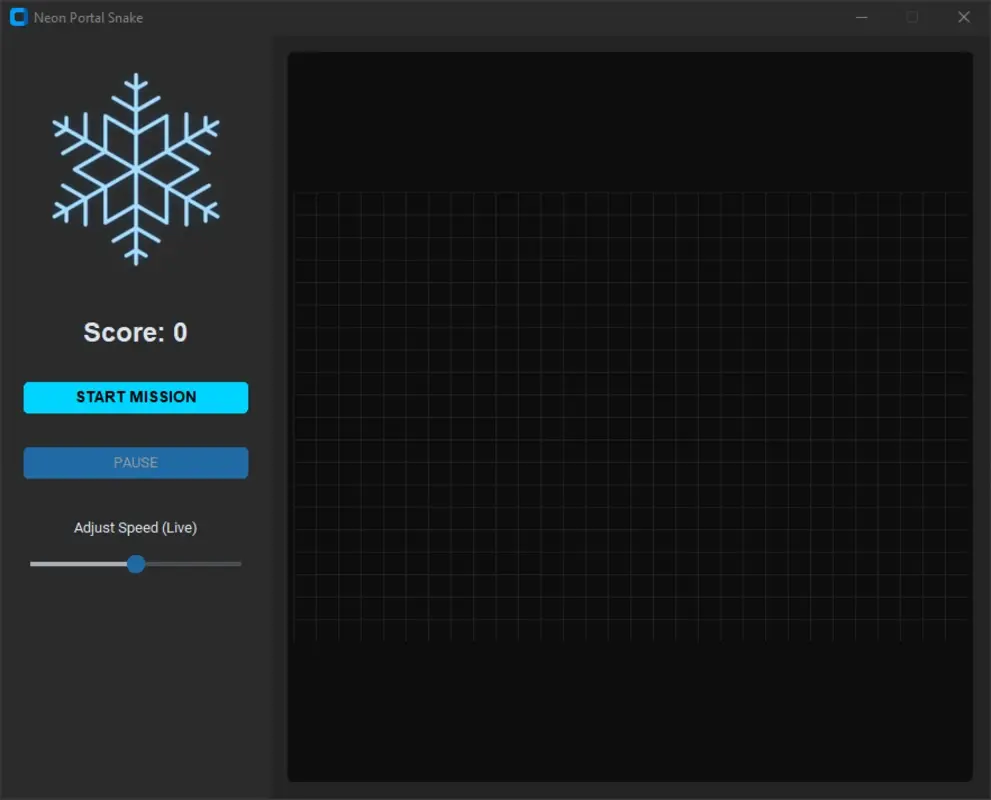Viewport: 991px width, 800px height.
Task: Click the Neon Portal Snake title text
Action: [x=88, y=17]
